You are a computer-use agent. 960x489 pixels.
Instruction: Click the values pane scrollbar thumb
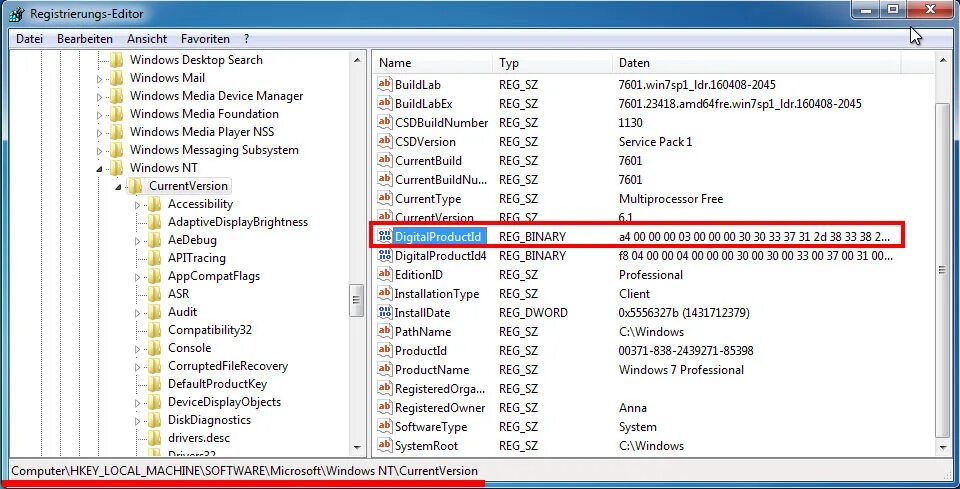coord(943,269)
